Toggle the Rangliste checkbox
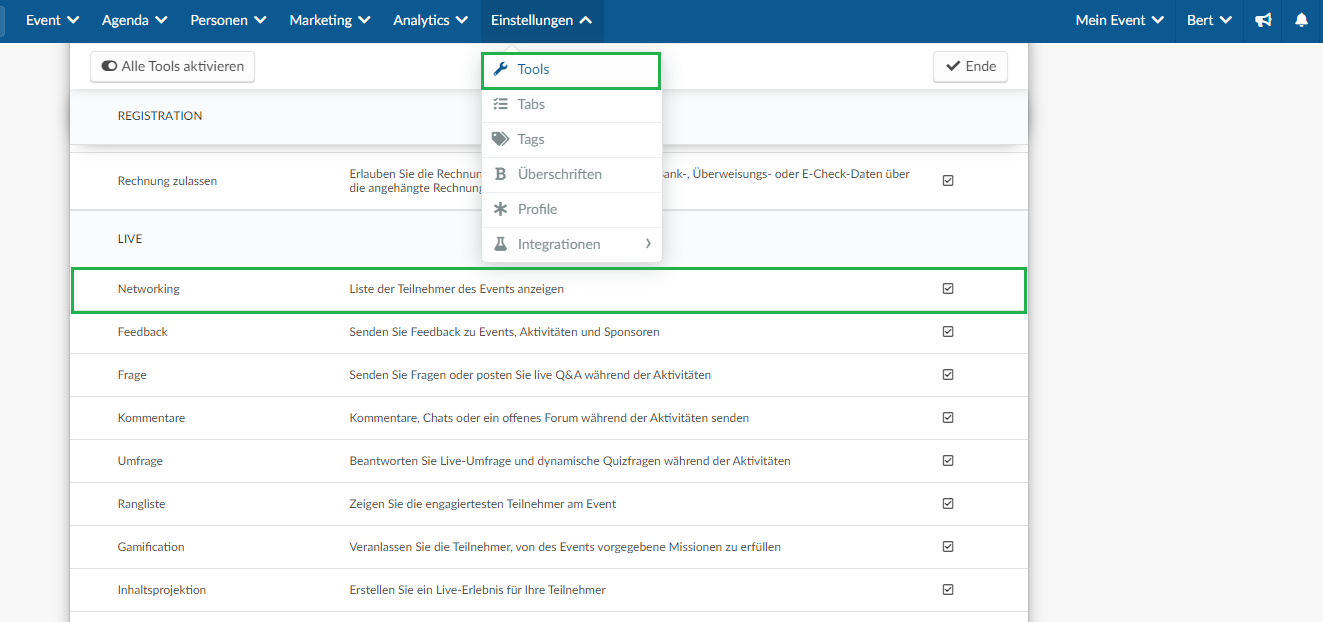Viewport: 1323px width, 622px height. click(948, 503)
